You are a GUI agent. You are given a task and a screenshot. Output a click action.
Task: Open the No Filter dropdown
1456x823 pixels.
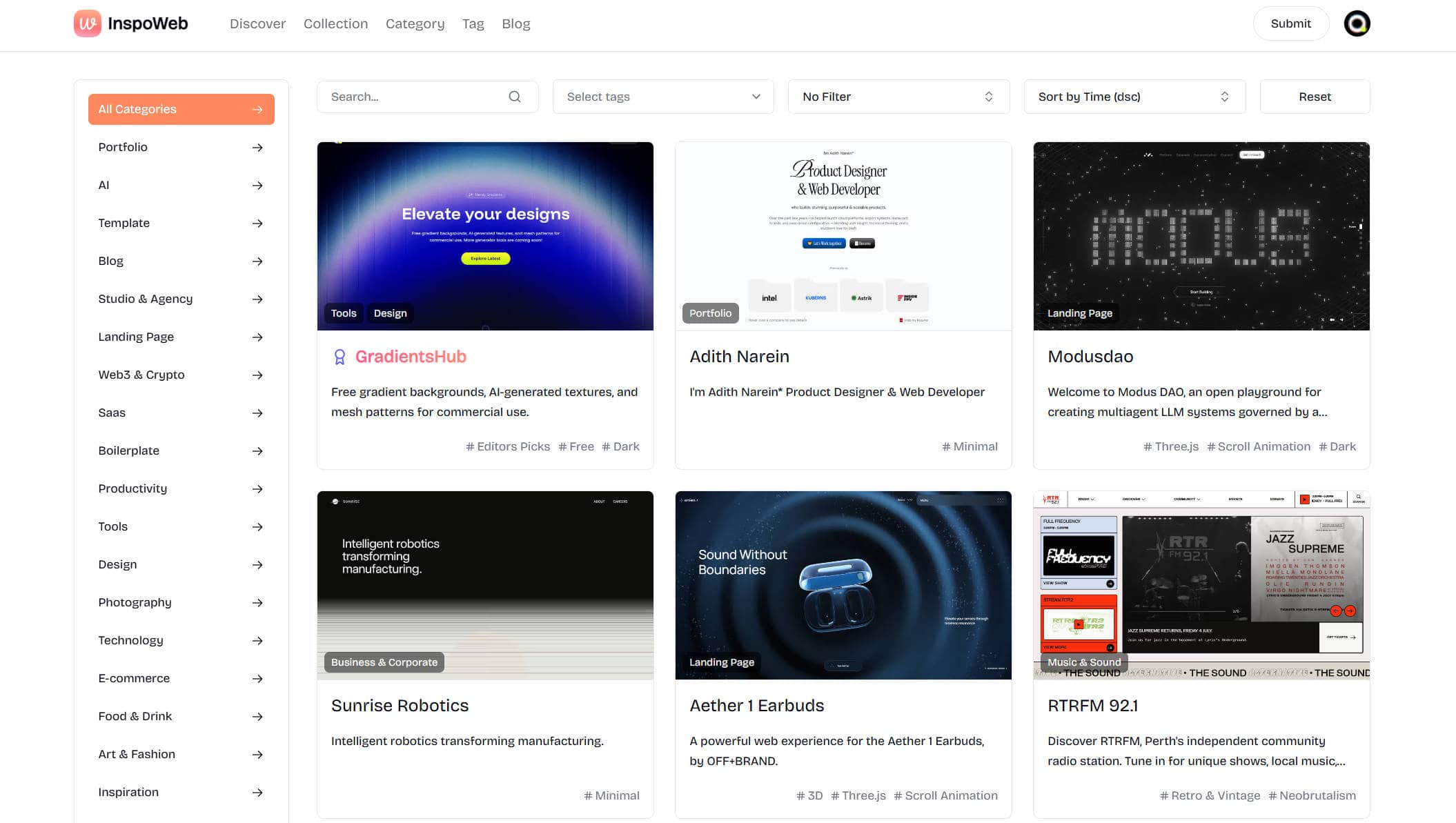898,97
